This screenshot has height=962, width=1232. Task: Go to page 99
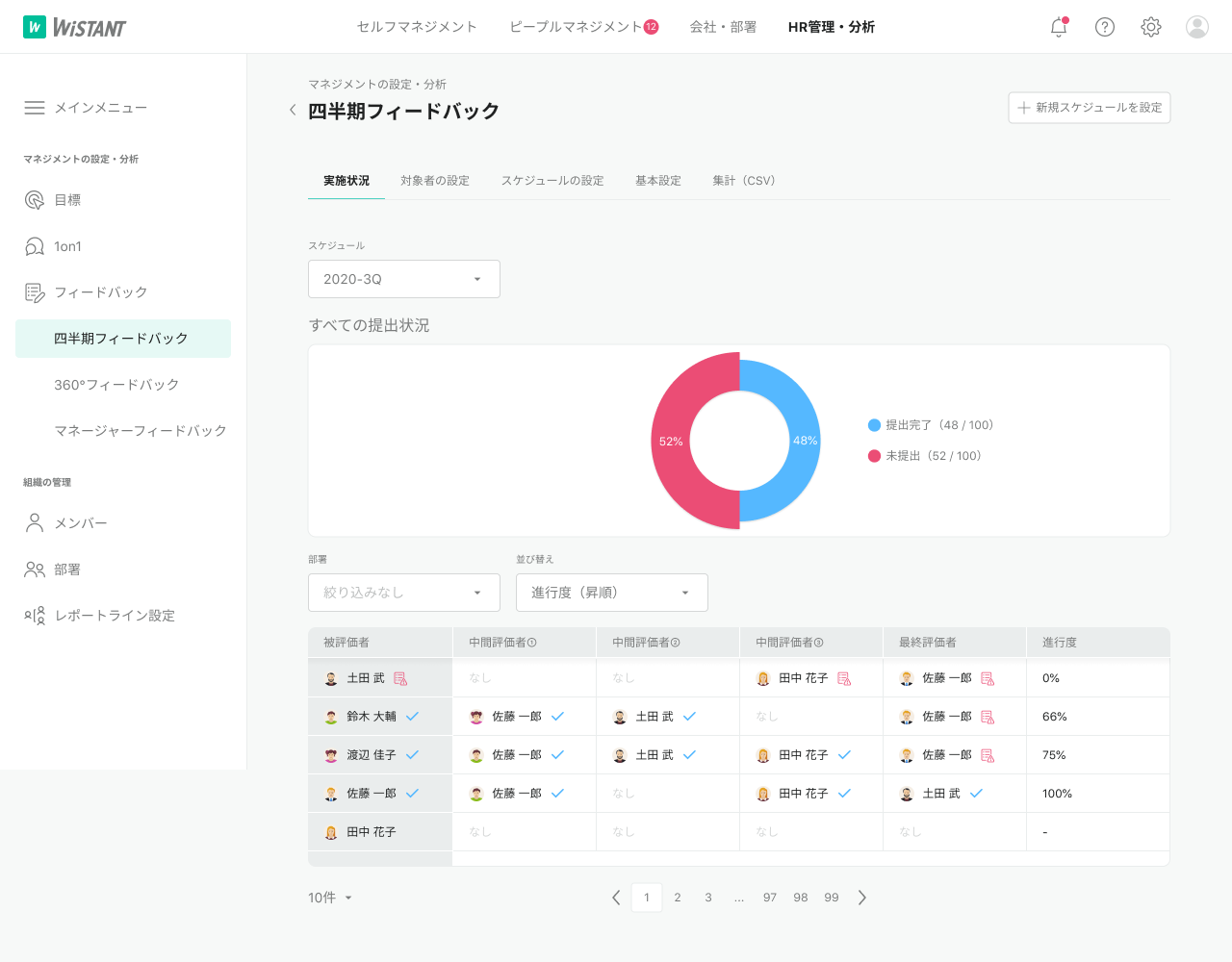click(x=832, y=898)
